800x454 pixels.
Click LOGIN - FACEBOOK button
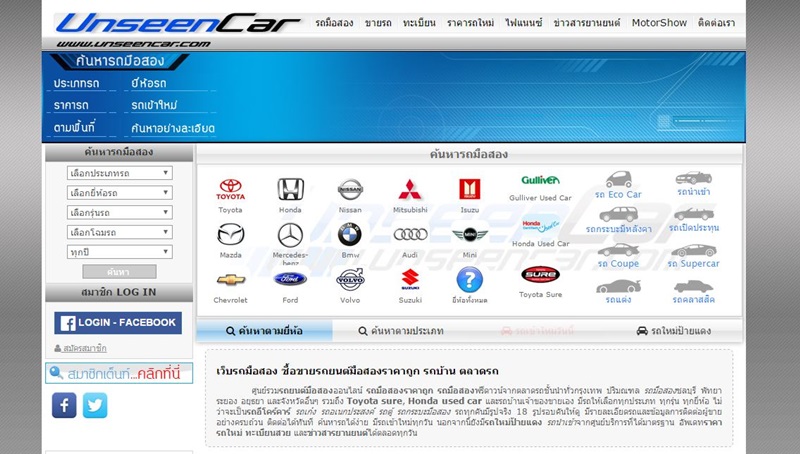coord(118,323)
